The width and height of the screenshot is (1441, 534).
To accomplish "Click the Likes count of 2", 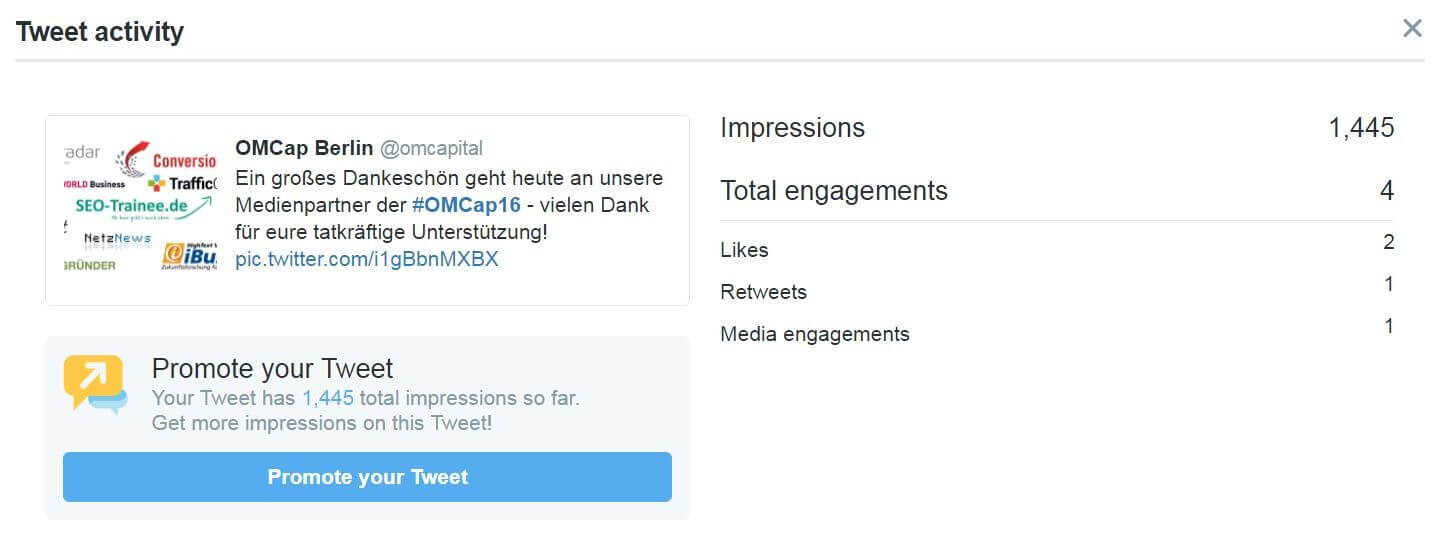I will tap(1388, 243).
